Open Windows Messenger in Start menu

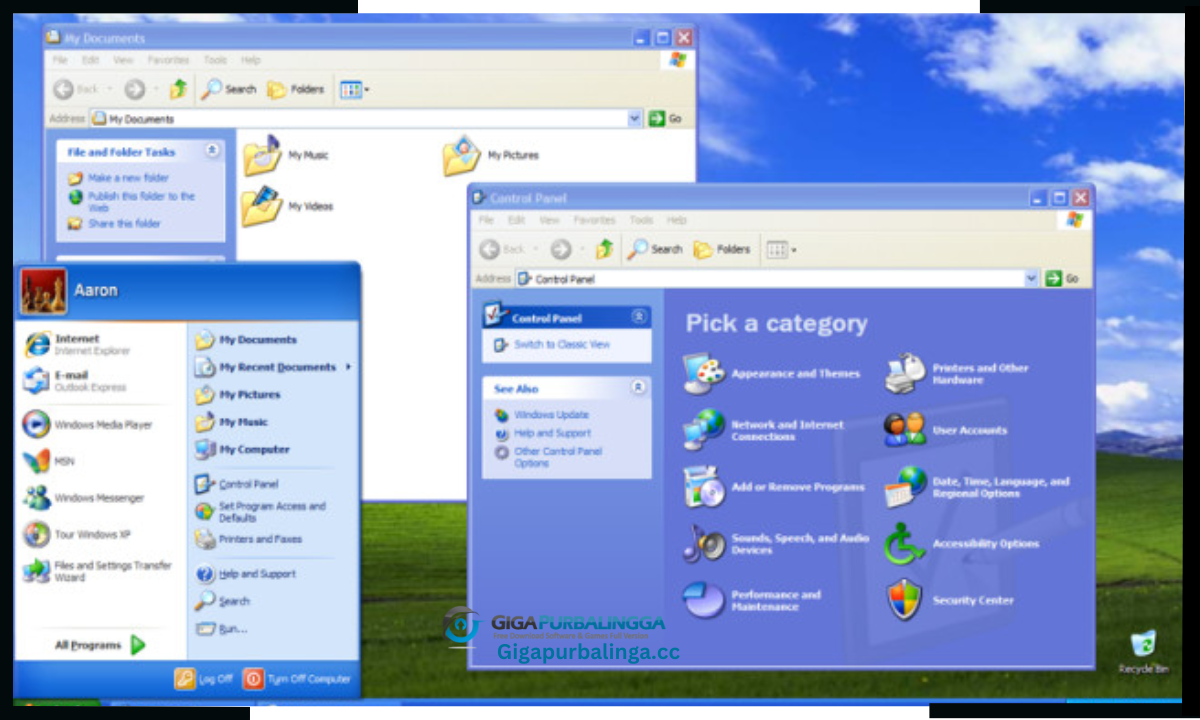[84, 498]
